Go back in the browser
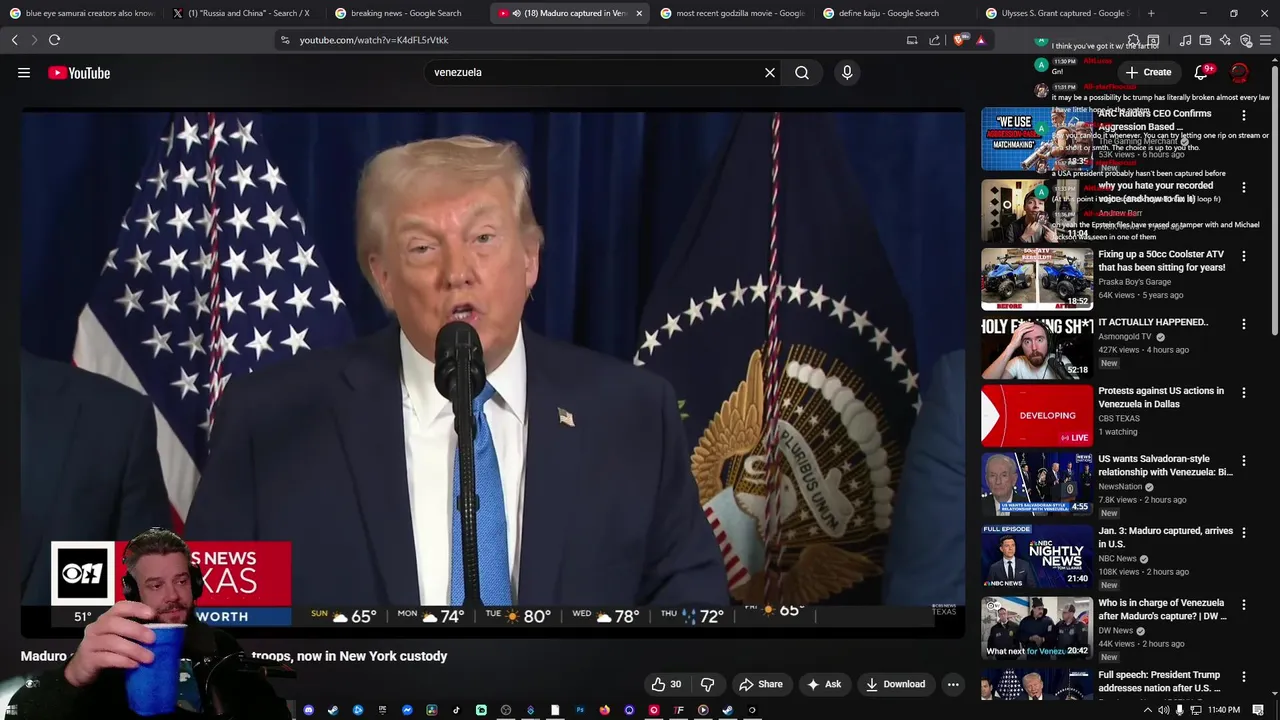 click(x=14, y=40)
